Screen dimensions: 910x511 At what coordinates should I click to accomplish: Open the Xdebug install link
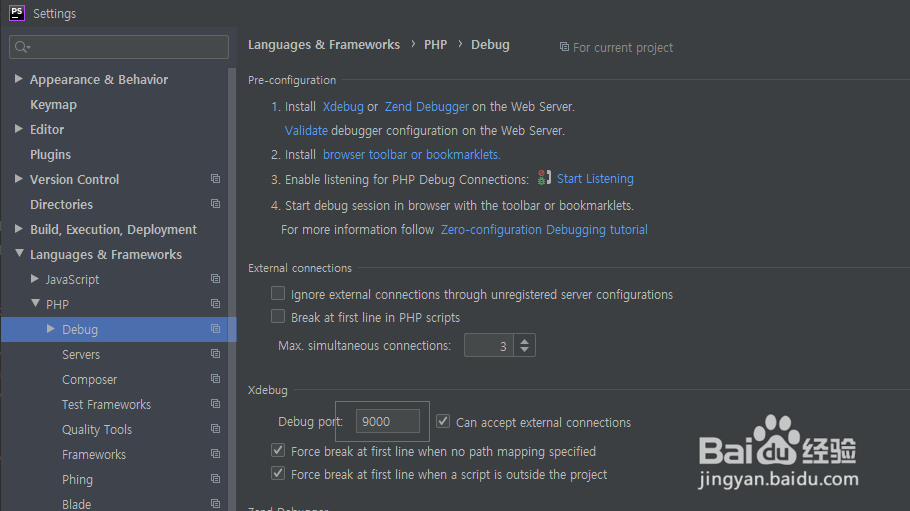click(343, 107)
